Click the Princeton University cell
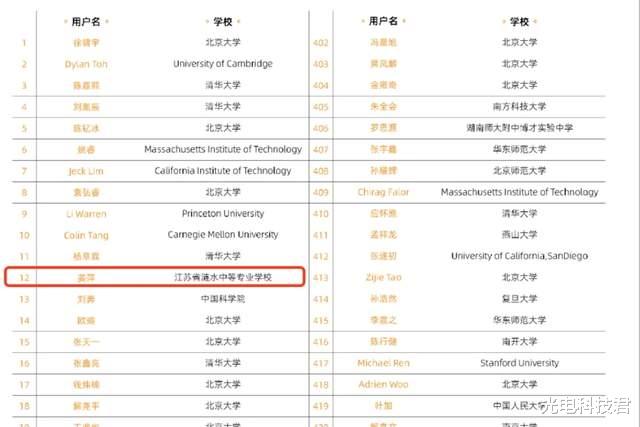The width and height of the screenshot is (640, 427). tap(223, 214)
